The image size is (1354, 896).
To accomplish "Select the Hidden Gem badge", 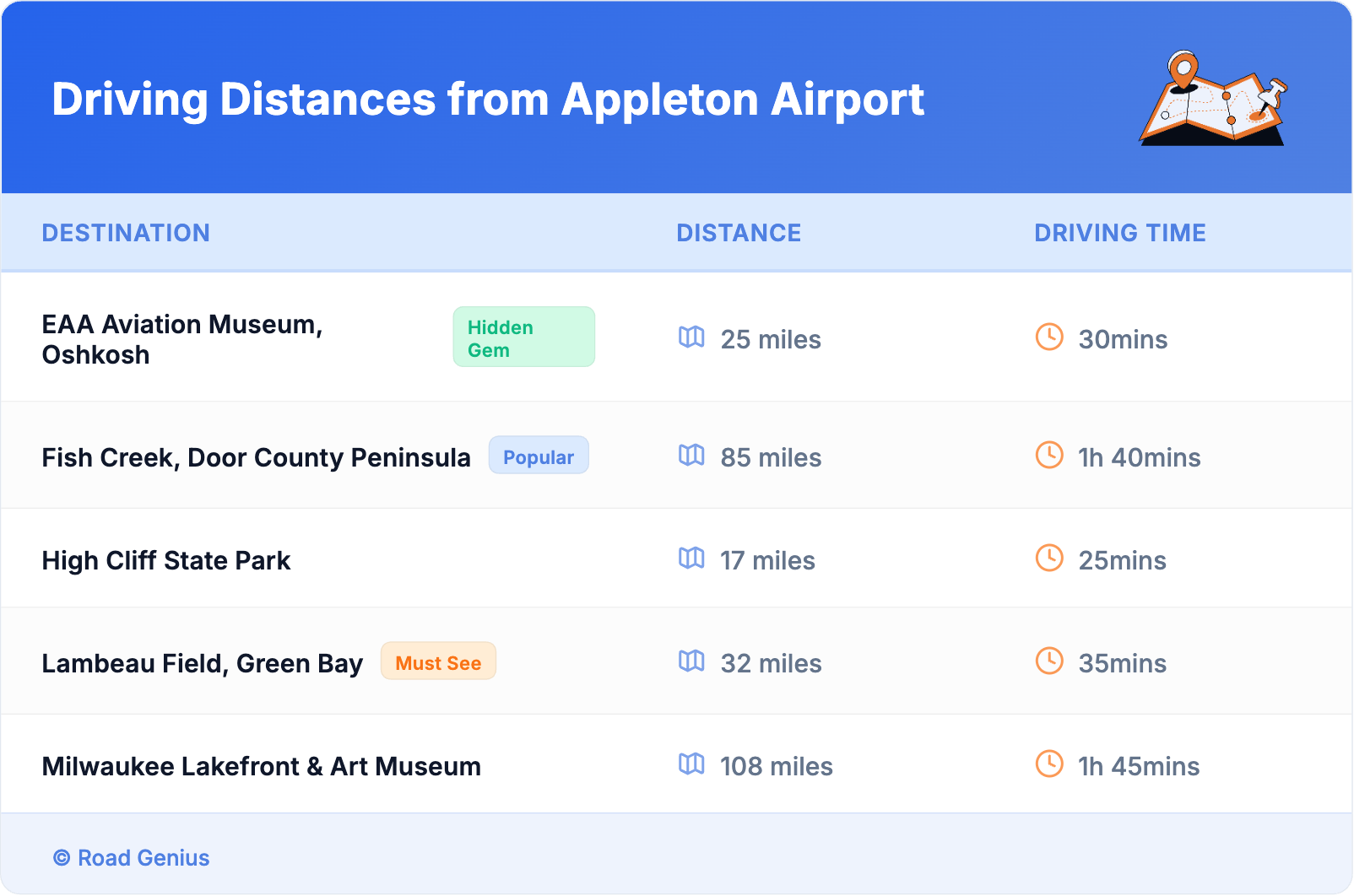I will click(x=523, y=337).
